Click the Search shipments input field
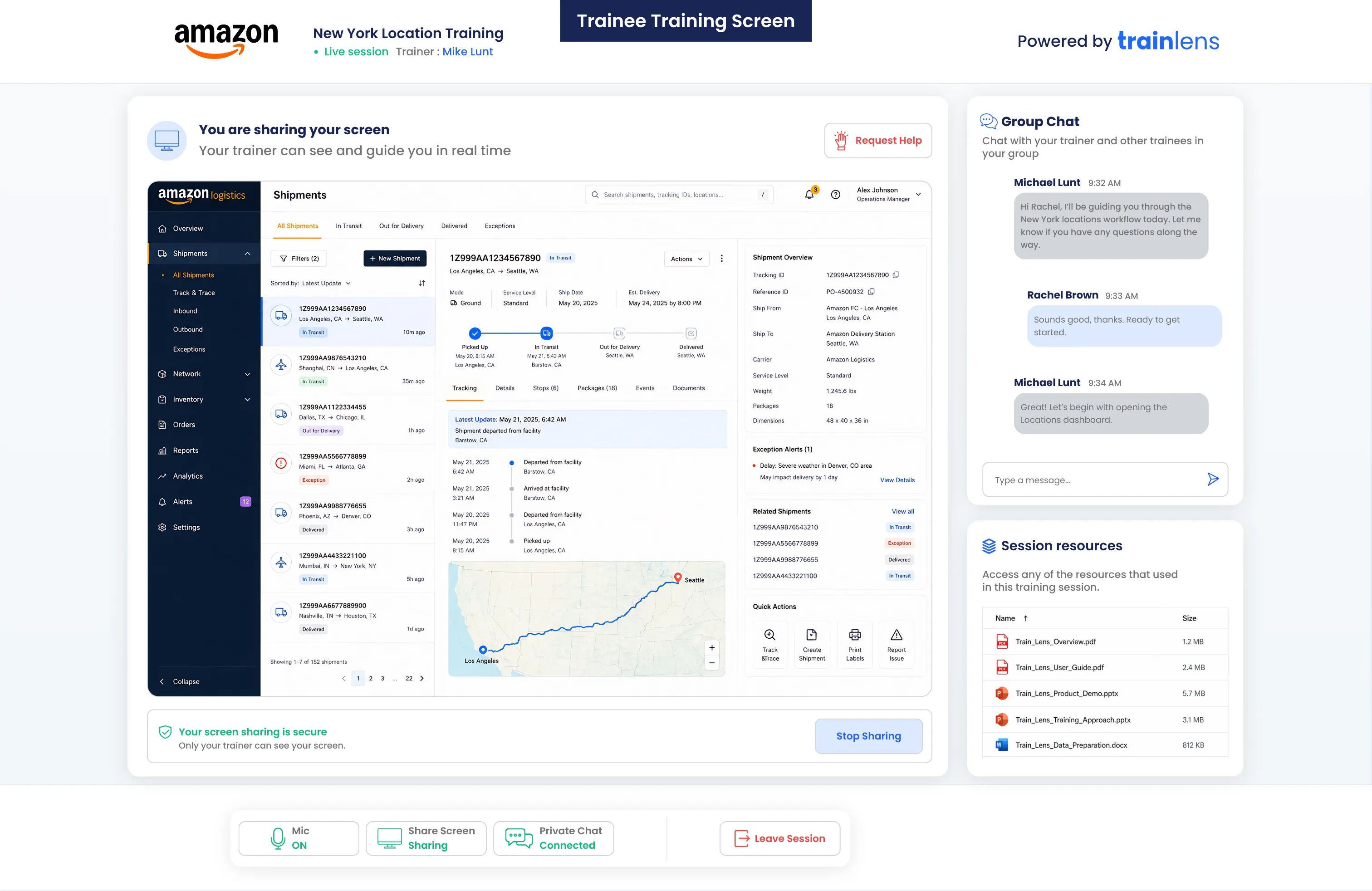 click(x=679, y=195)
